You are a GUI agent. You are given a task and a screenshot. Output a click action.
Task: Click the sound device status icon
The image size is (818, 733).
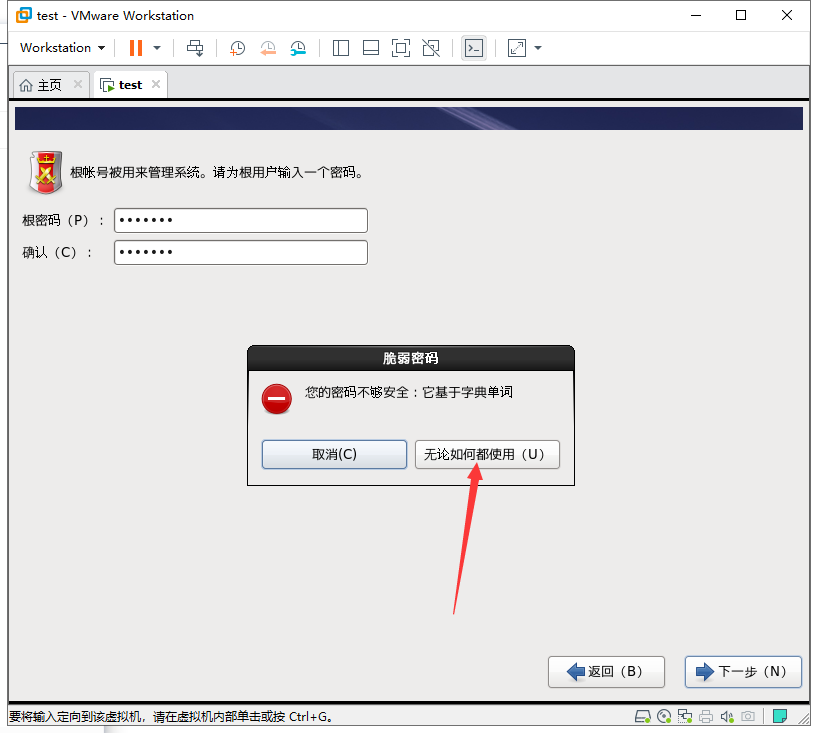click(726, 716)
